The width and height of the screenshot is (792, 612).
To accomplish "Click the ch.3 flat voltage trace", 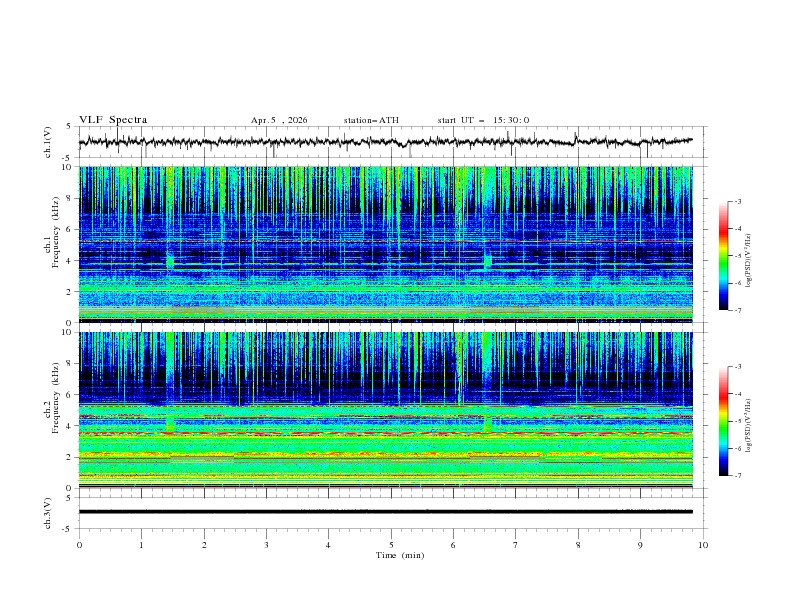I will tap(385, 512).
